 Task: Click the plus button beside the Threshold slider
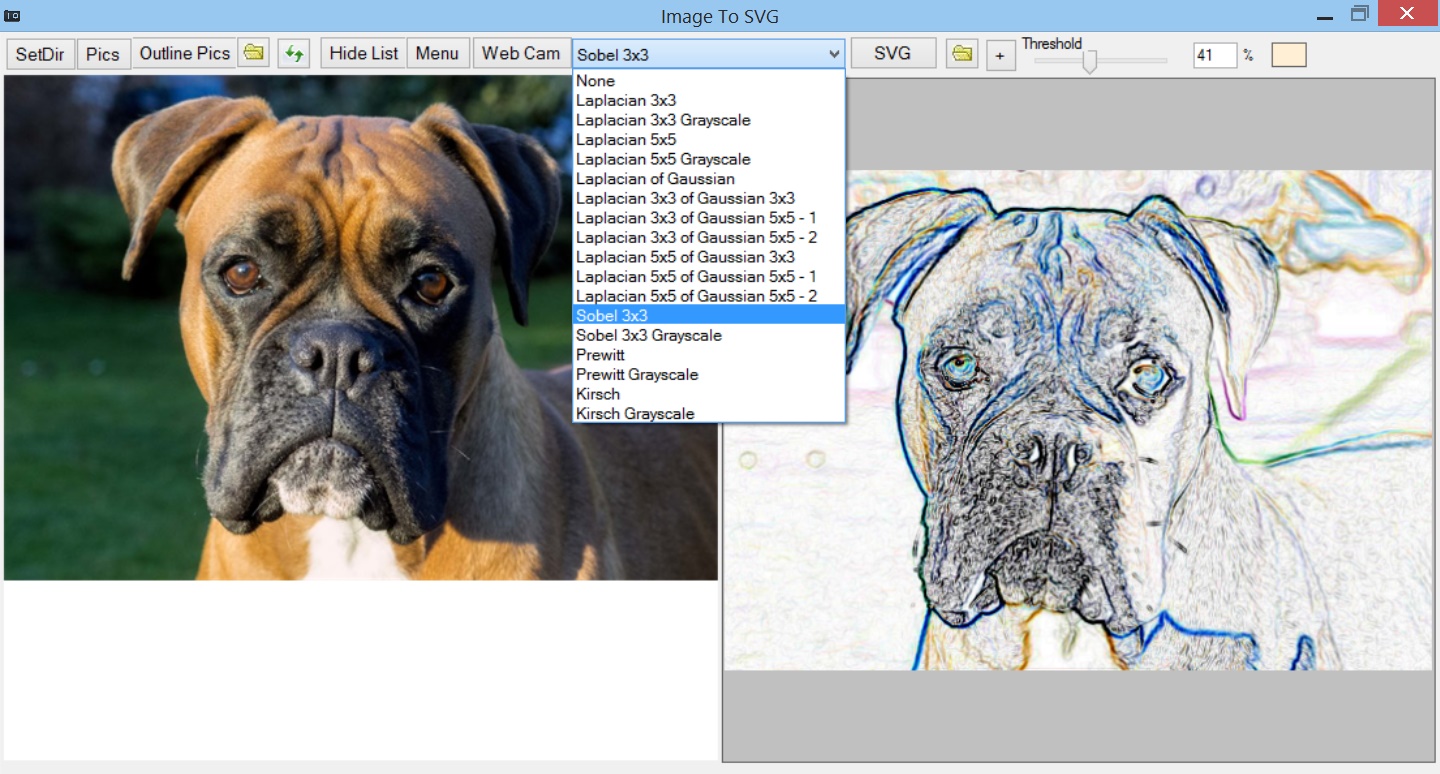click(1001, 56)
